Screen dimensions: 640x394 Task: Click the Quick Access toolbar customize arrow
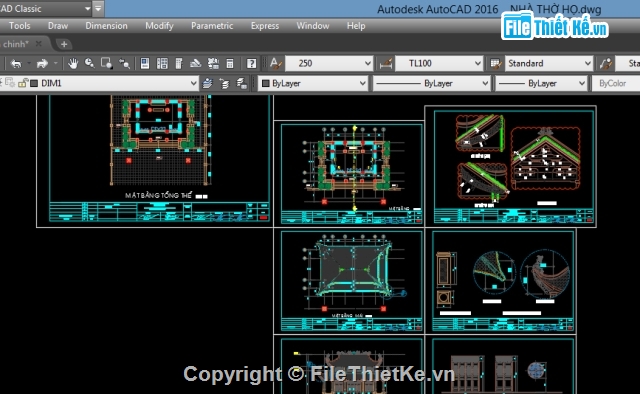98,8
